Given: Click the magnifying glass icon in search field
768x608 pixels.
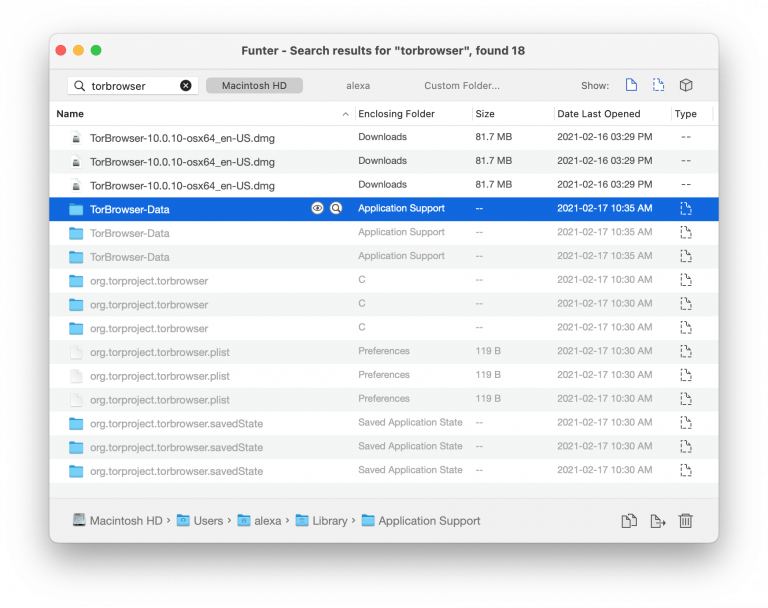Looking at the screenshot, I should click(x=79, y=86).
